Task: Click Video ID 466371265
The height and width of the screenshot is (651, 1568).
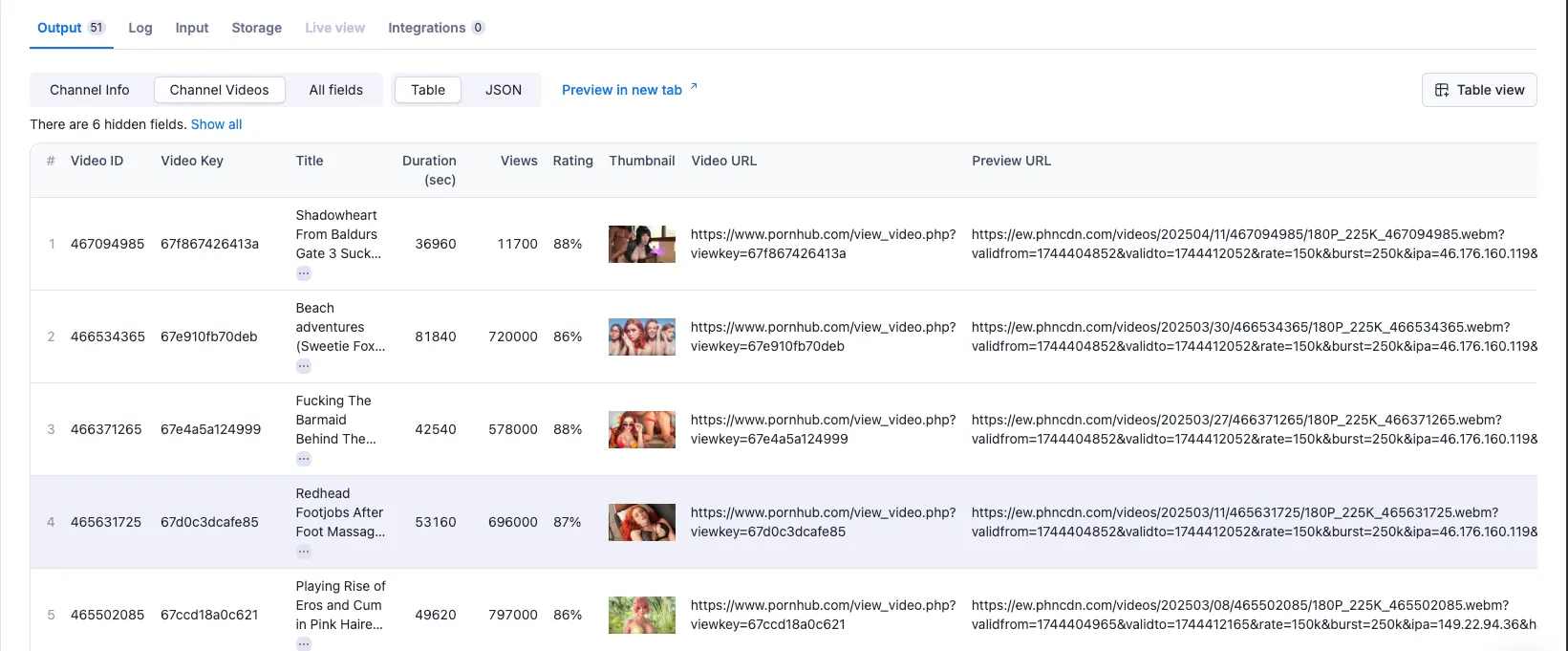Action: pos(106,429)
